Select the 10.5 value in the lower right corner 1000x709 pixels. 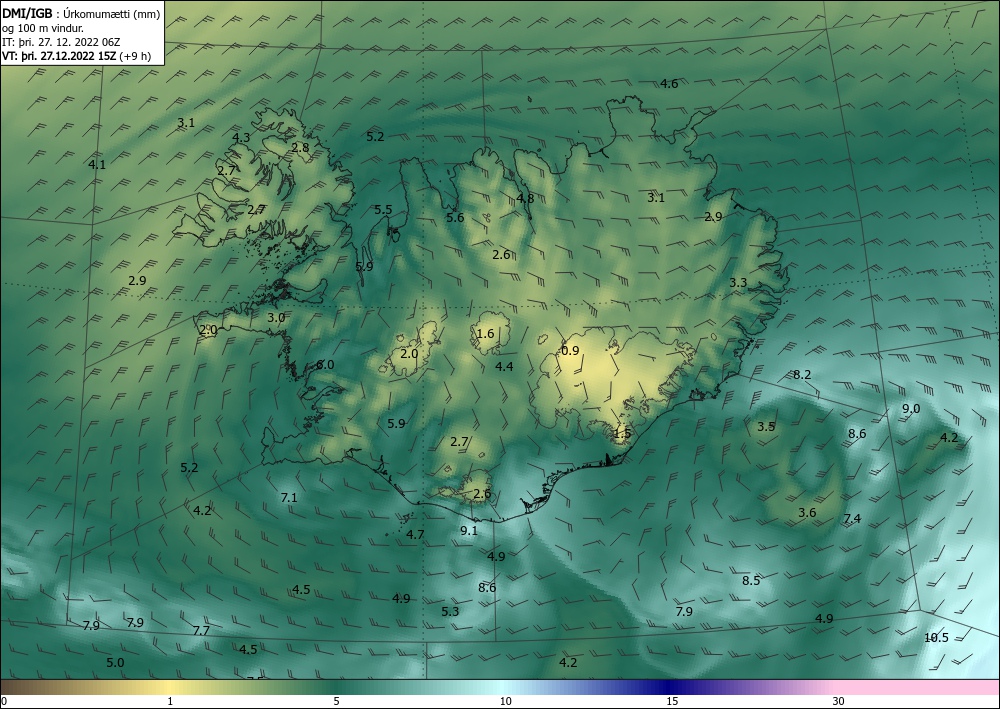(x=936, y=638)
